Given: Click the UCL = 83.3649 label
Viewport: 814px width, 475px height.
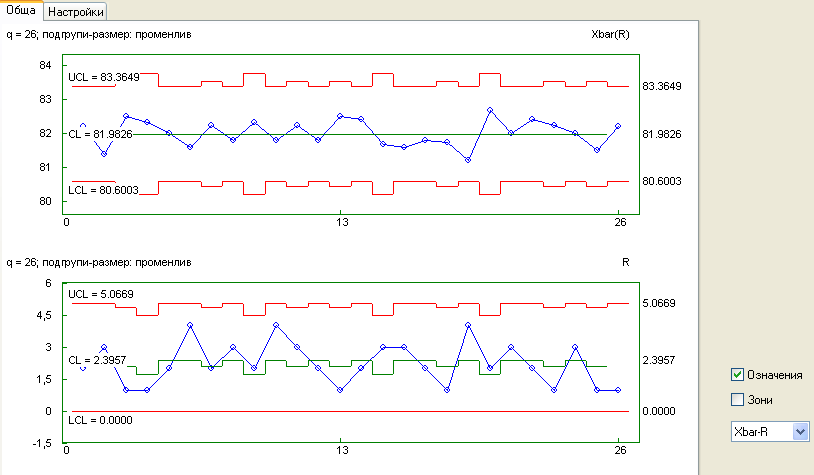Looking at the screenshot, I should pos(103,77).
